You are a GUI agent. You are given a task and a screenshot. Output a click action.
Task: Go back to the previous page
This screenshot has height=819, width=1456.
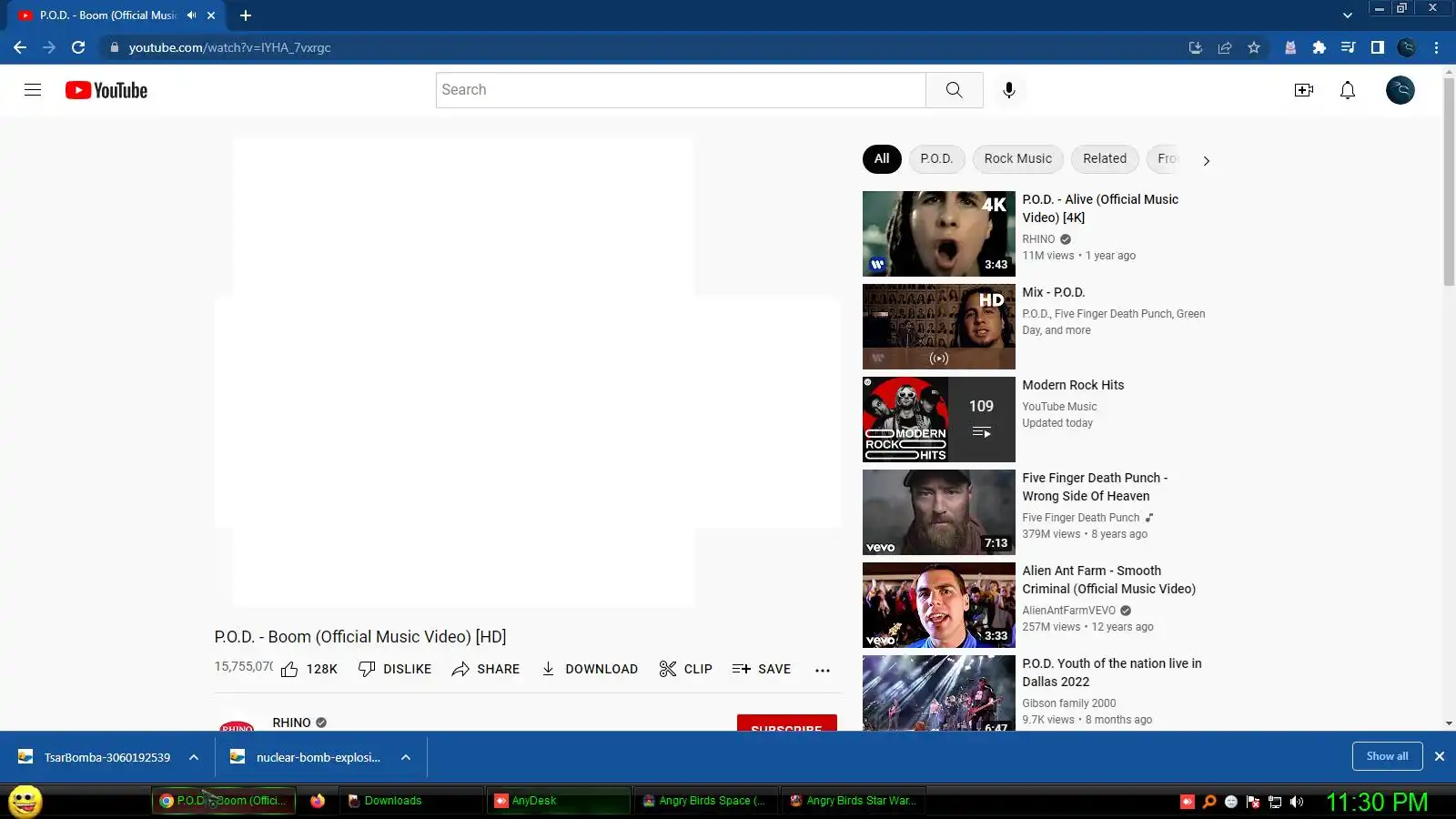click(x=20, y=47)
